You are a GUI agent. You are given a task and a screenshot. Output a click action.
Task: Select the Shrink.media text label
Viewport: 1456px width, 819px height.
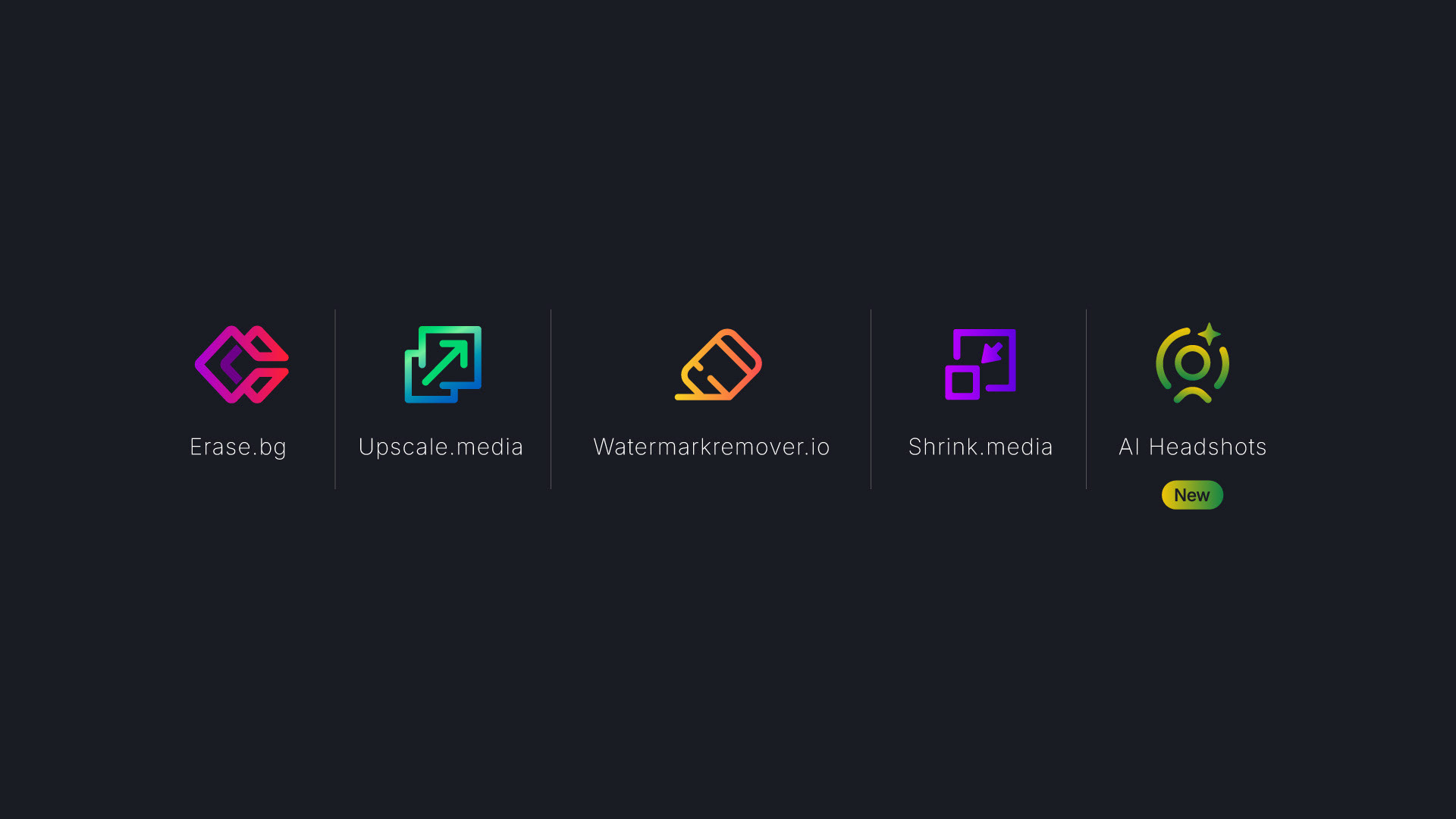click(981, 447)
